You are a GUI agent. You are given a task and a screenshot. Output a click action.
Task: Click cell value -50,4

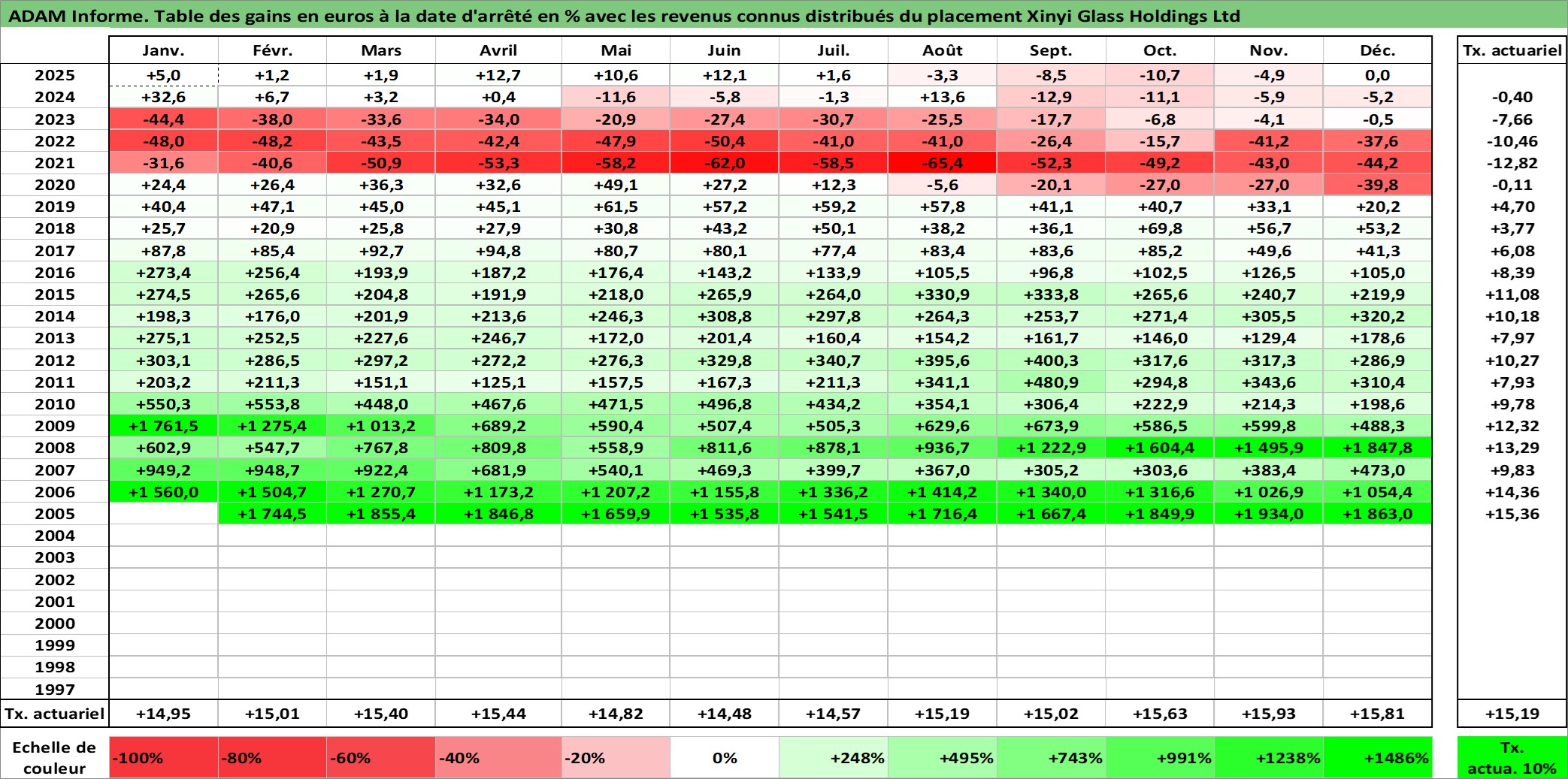pos(725,141)
